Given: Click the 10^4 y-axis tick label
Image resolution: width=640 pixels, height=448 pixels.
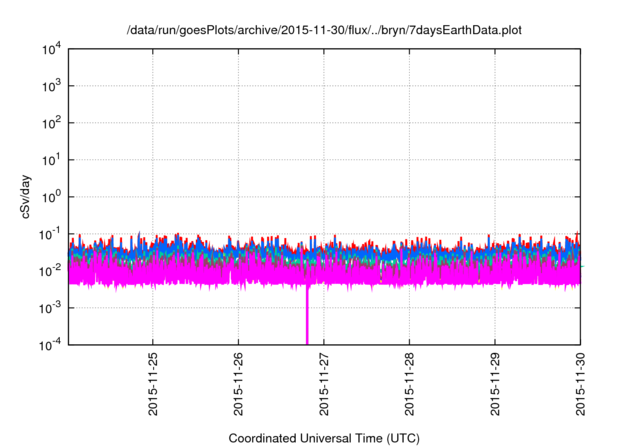Looking at the screenshot, I should coord(51,49).
